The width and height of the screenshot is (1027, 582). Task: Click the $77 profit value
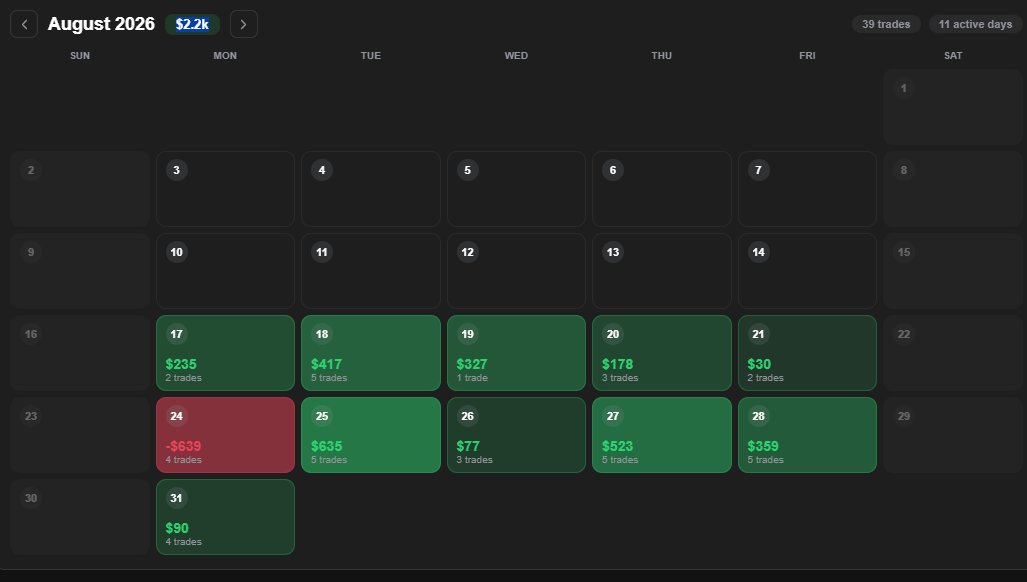point(468,446)
